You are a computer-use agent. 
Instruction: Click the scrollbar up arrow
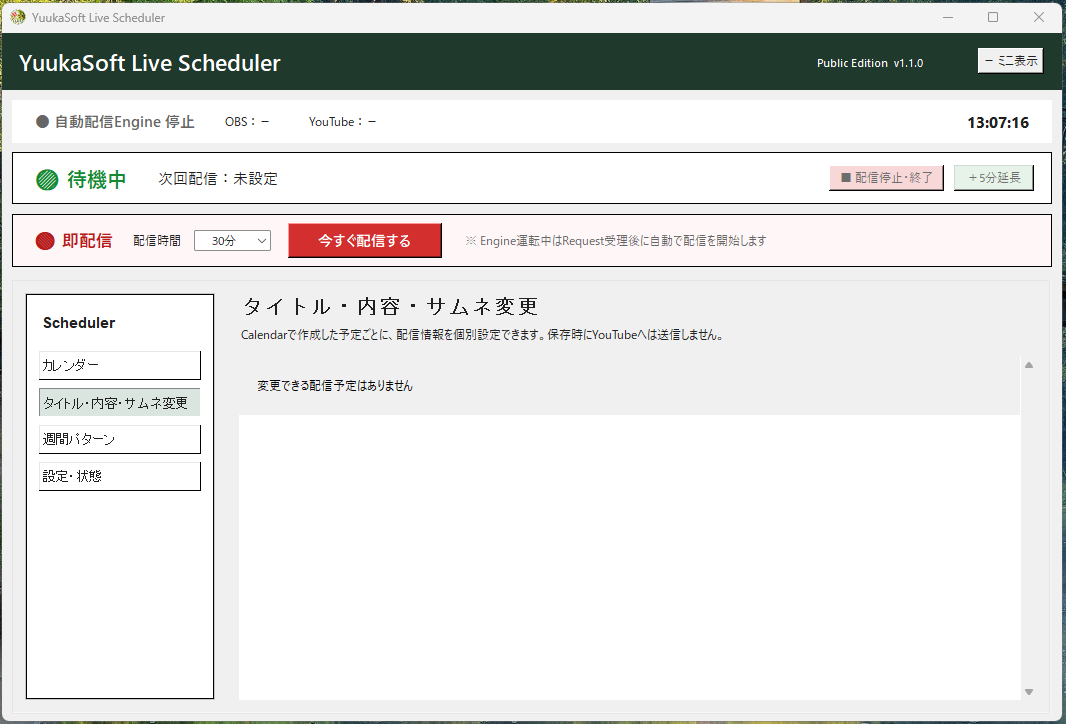click(x=1029, y=365)
